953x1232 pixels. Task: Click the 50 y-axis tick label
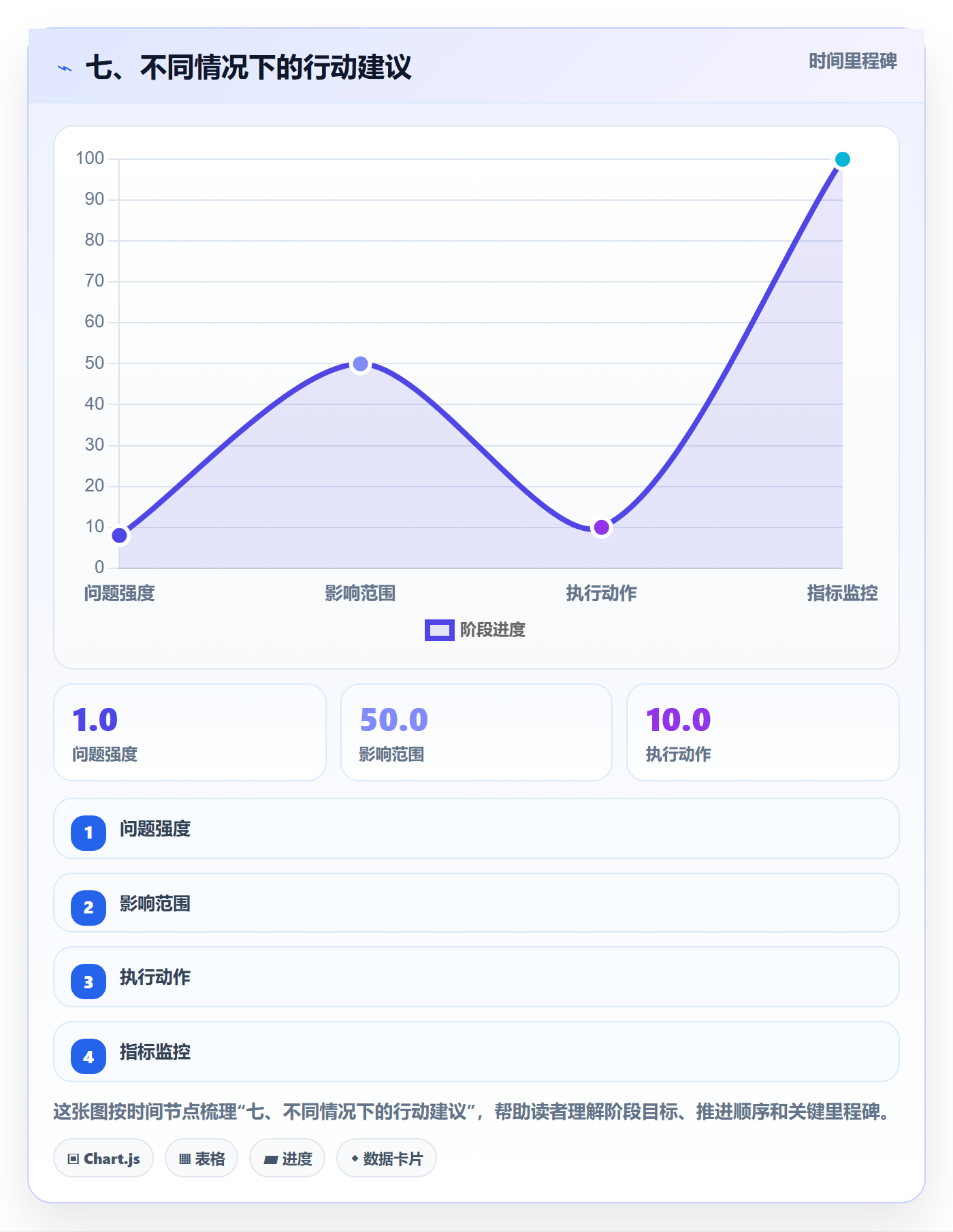tap(95, 363)
